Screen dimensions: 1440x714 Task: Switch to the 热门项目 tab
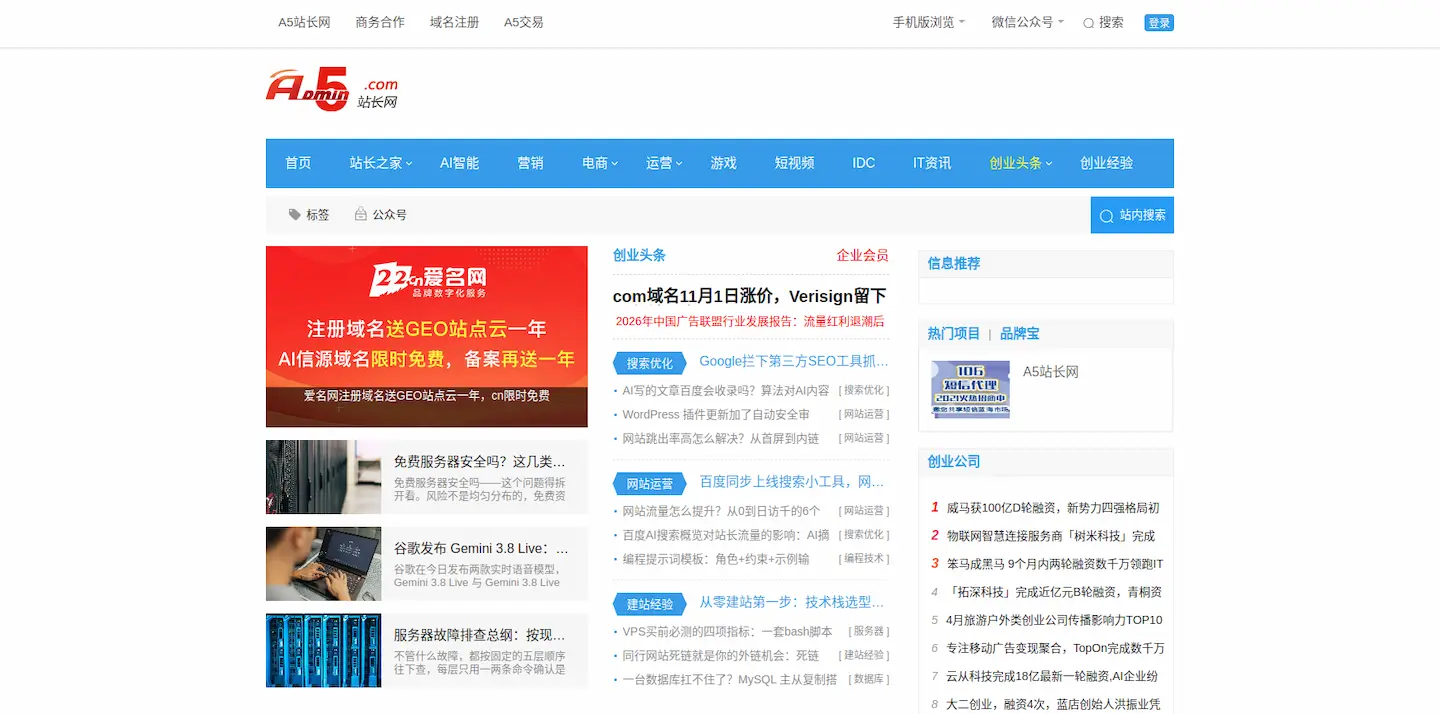coord(954,333)
